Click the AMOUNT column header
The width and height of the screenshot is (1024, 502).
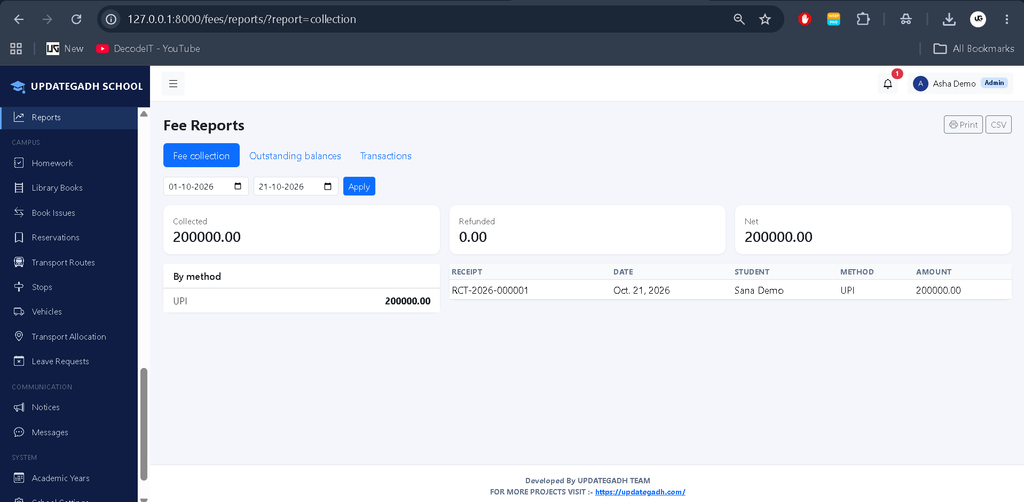(x=933, y=272)
